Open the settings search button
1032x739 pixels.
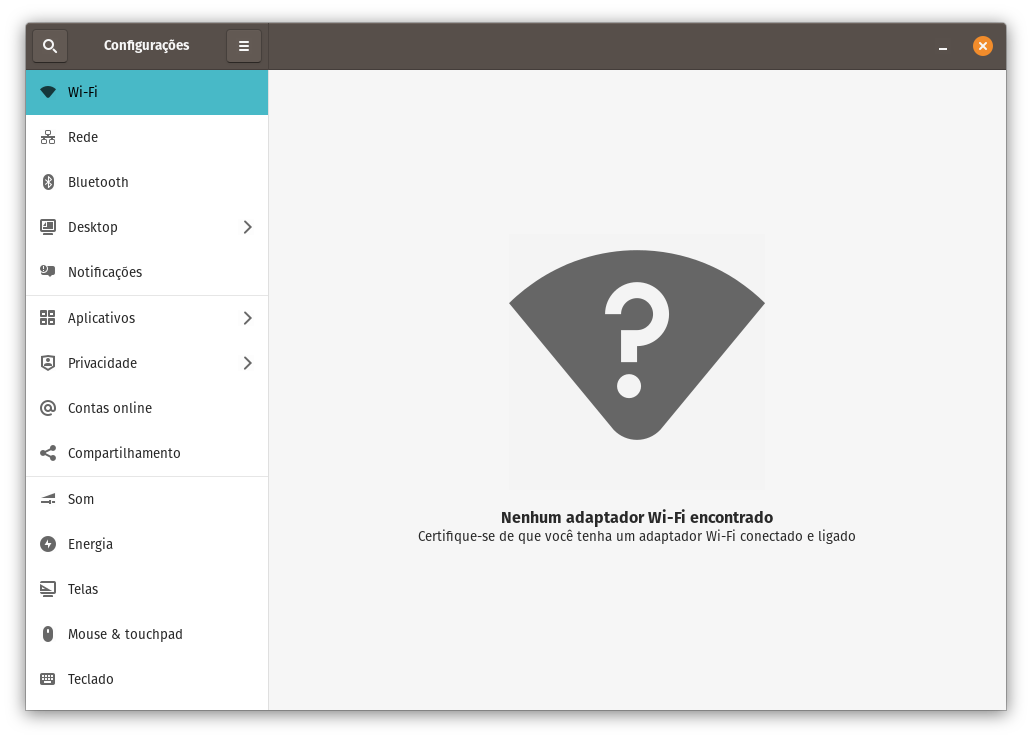coord(50,46)
